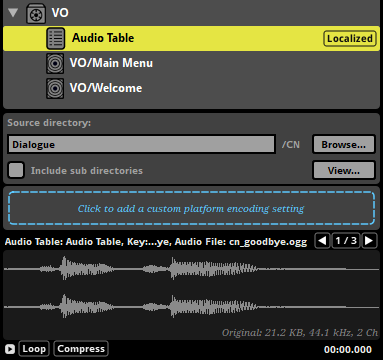Screen dimensions: 383x360
Task: Click the VO bank icon
Action: pos(36,14)
